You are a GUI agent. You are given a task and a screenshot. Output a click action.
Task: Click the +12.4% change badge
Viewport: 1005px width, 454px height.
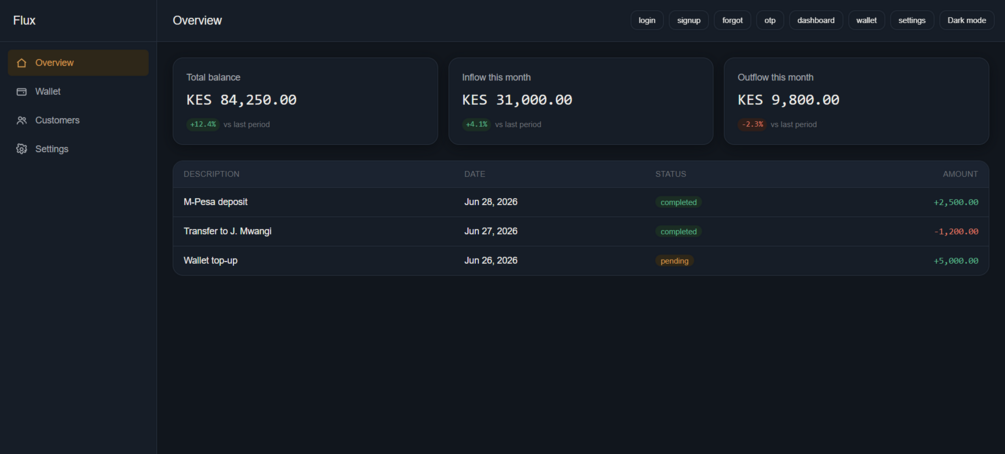(203, 124)
